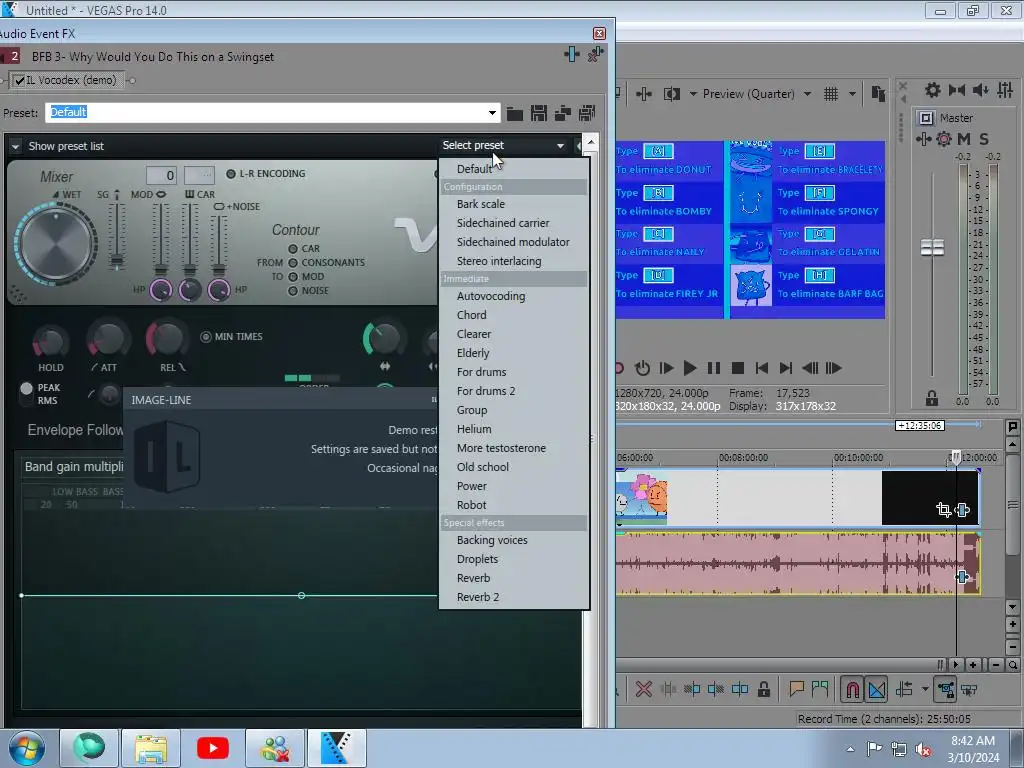The height and width of the screenshot is (768, 1024).
Task: Open the Preset combo box dropdown arrow
Action: click(492, 112)
